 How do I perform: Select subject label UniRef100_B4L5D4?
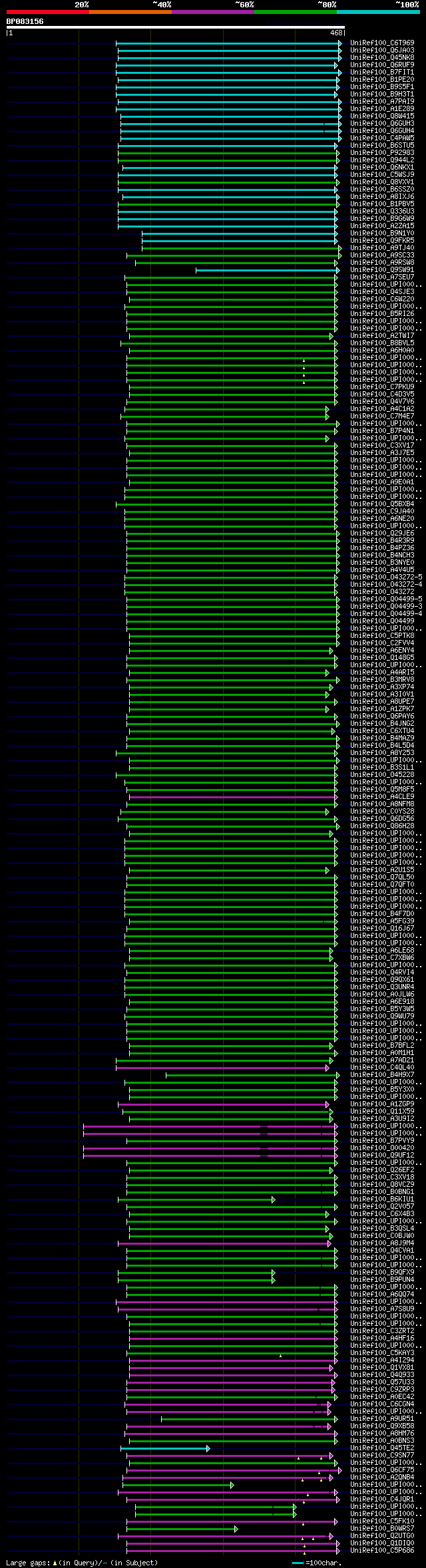382,745
